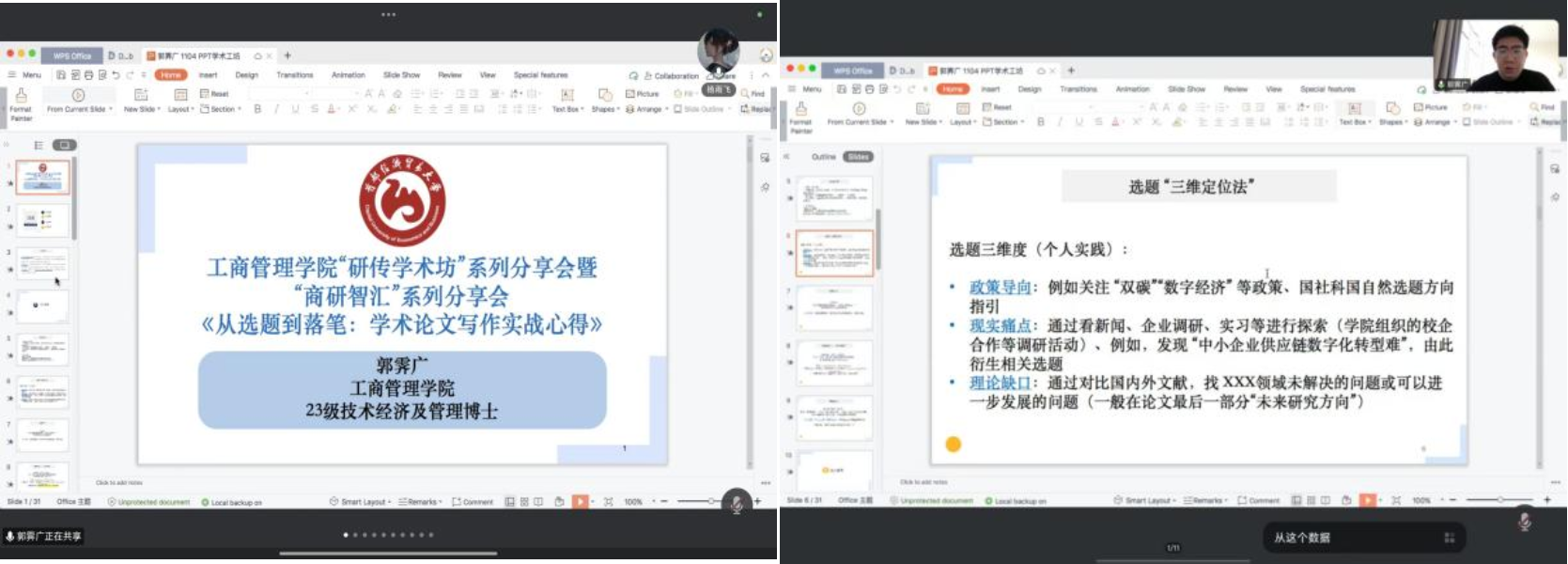Toggle Bold formatting in the left window
Screen dimensions: 1568x564
257,109
